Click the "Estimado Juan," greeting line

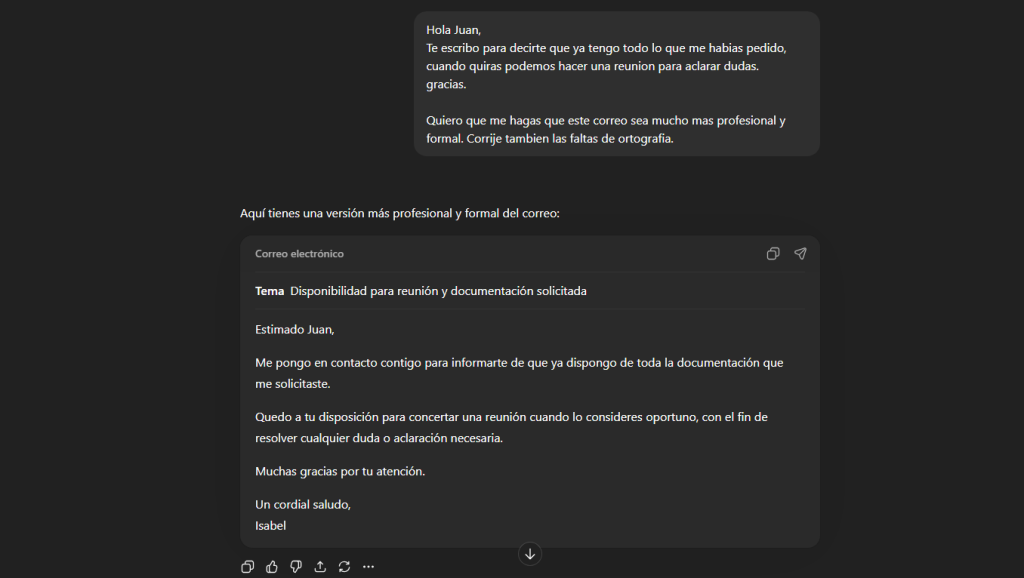pos(295,328)
